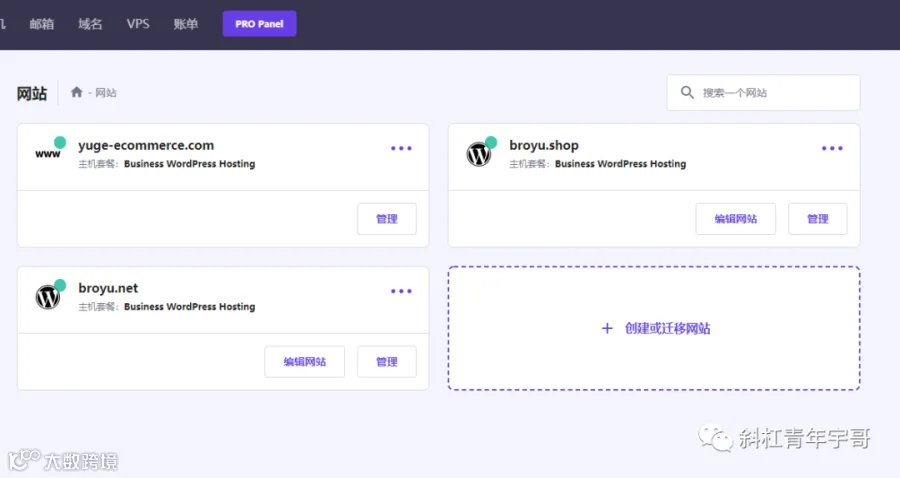Focus the 搜索一个网站 search field

[763, 92]
